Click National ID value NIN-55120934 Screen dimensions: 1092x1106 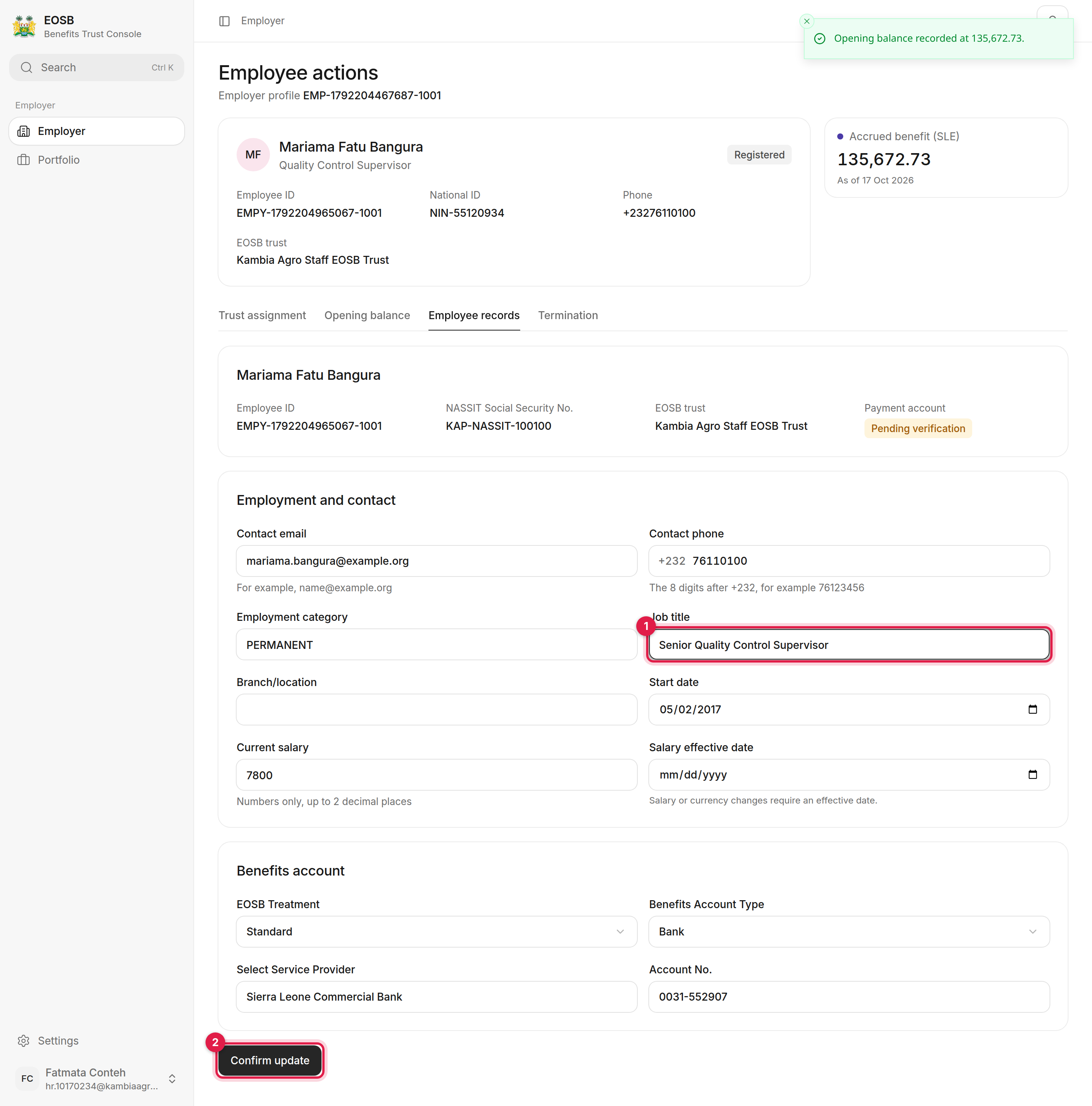point(467,213)
